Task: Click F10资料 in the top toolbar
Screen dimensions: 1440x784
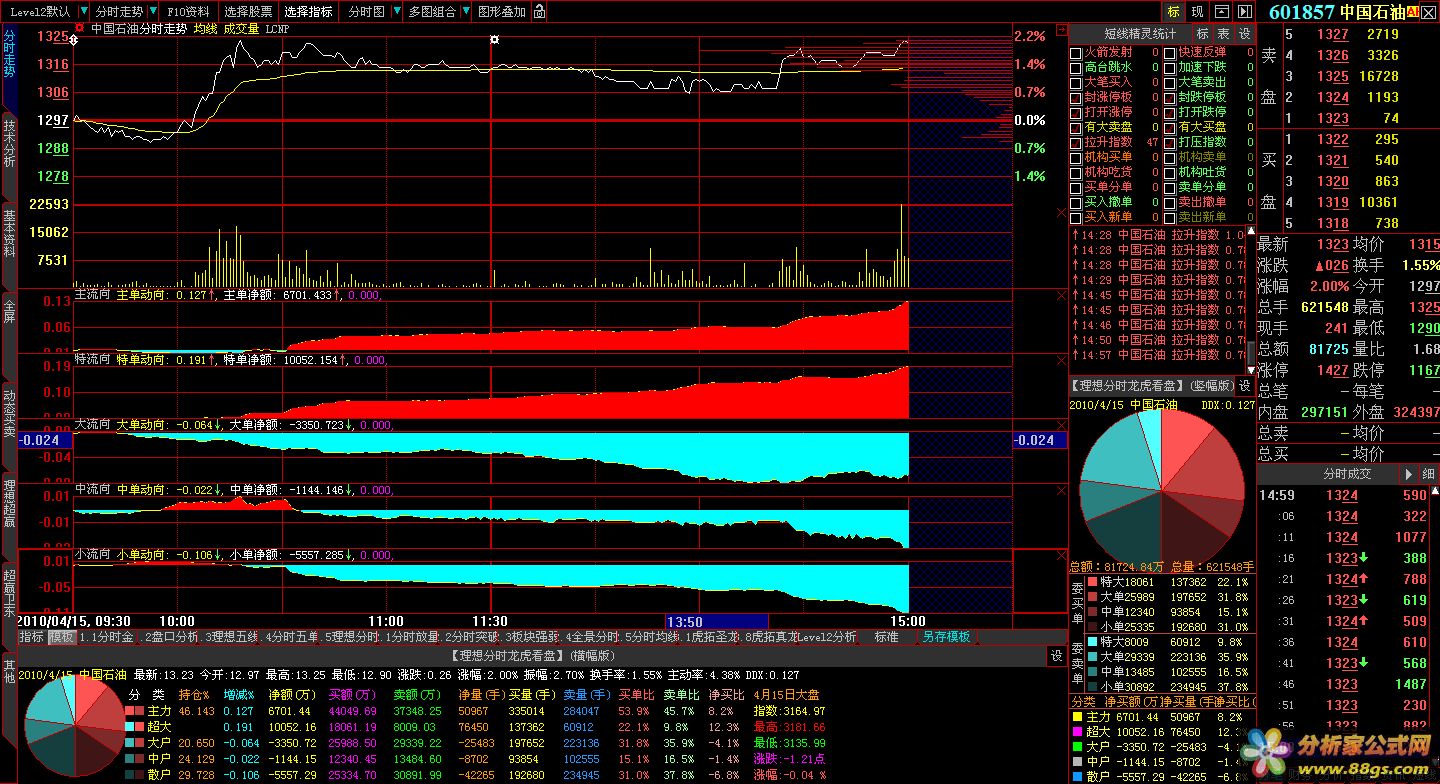Action: pyautogui.click(x=189, y=12)
